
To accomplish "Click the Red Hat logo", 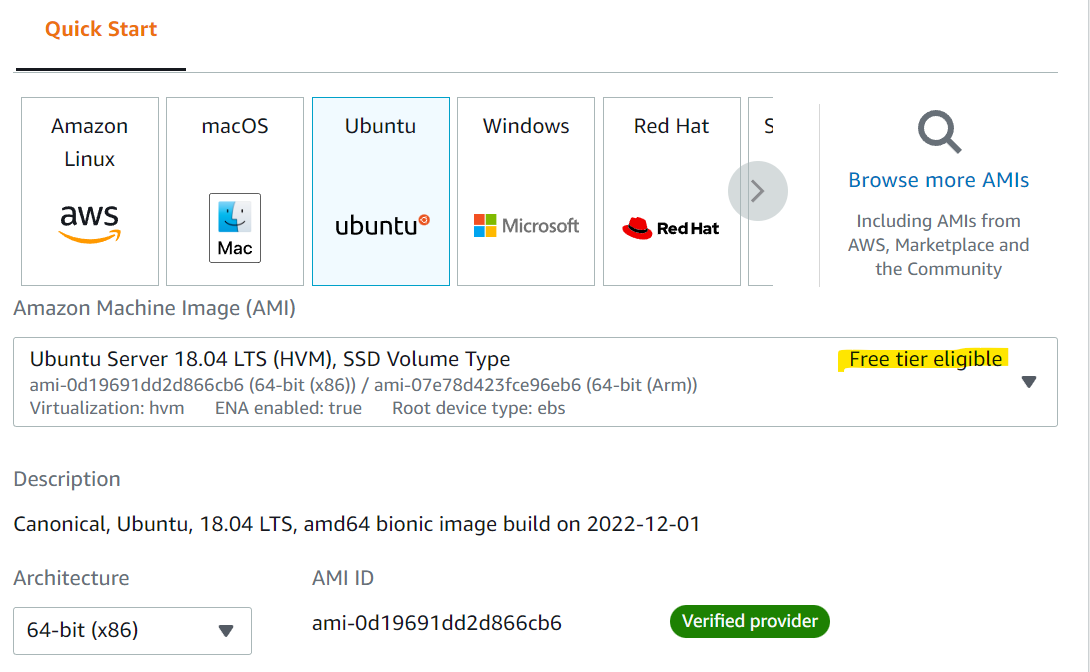I will (x=671, y=228).
